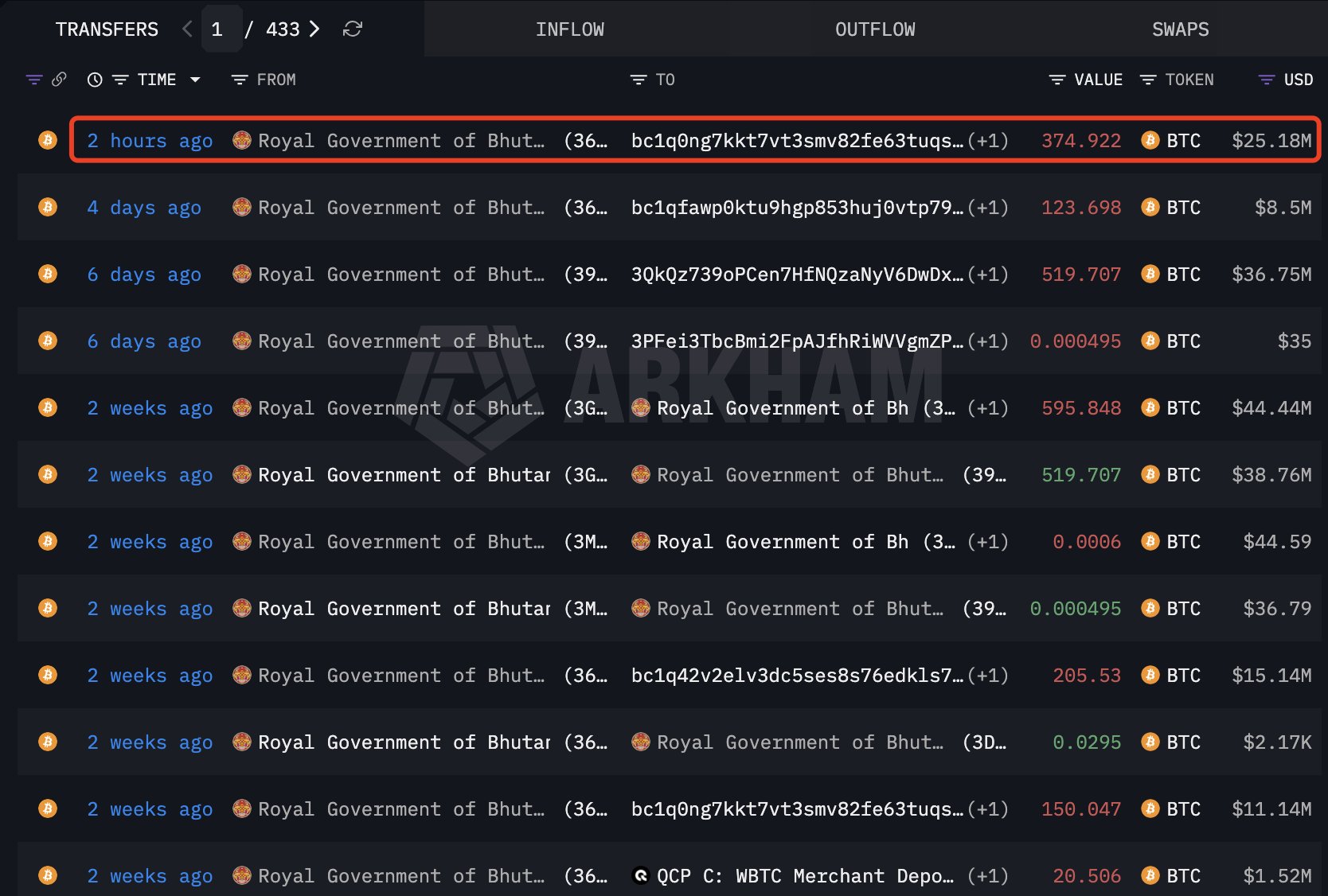Click the page number field showing 1
Screen dimensions: 1328x896
[x=217, y=29]
